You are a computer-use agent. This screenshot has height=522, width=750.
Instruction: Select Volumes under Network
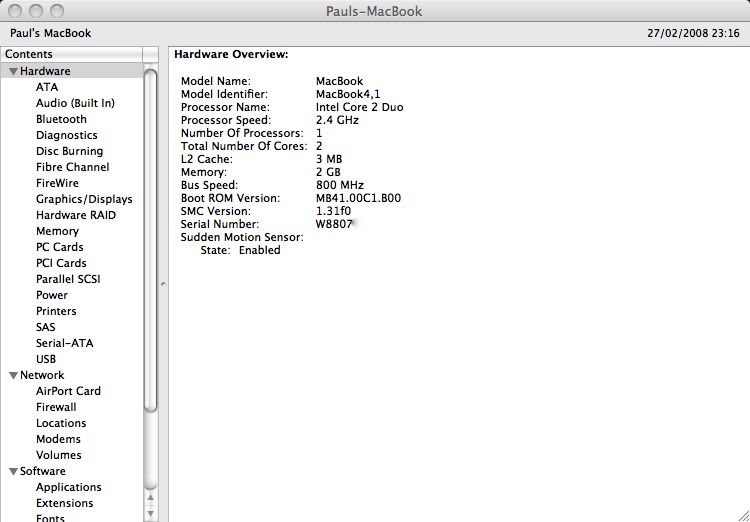pos(58,455)
